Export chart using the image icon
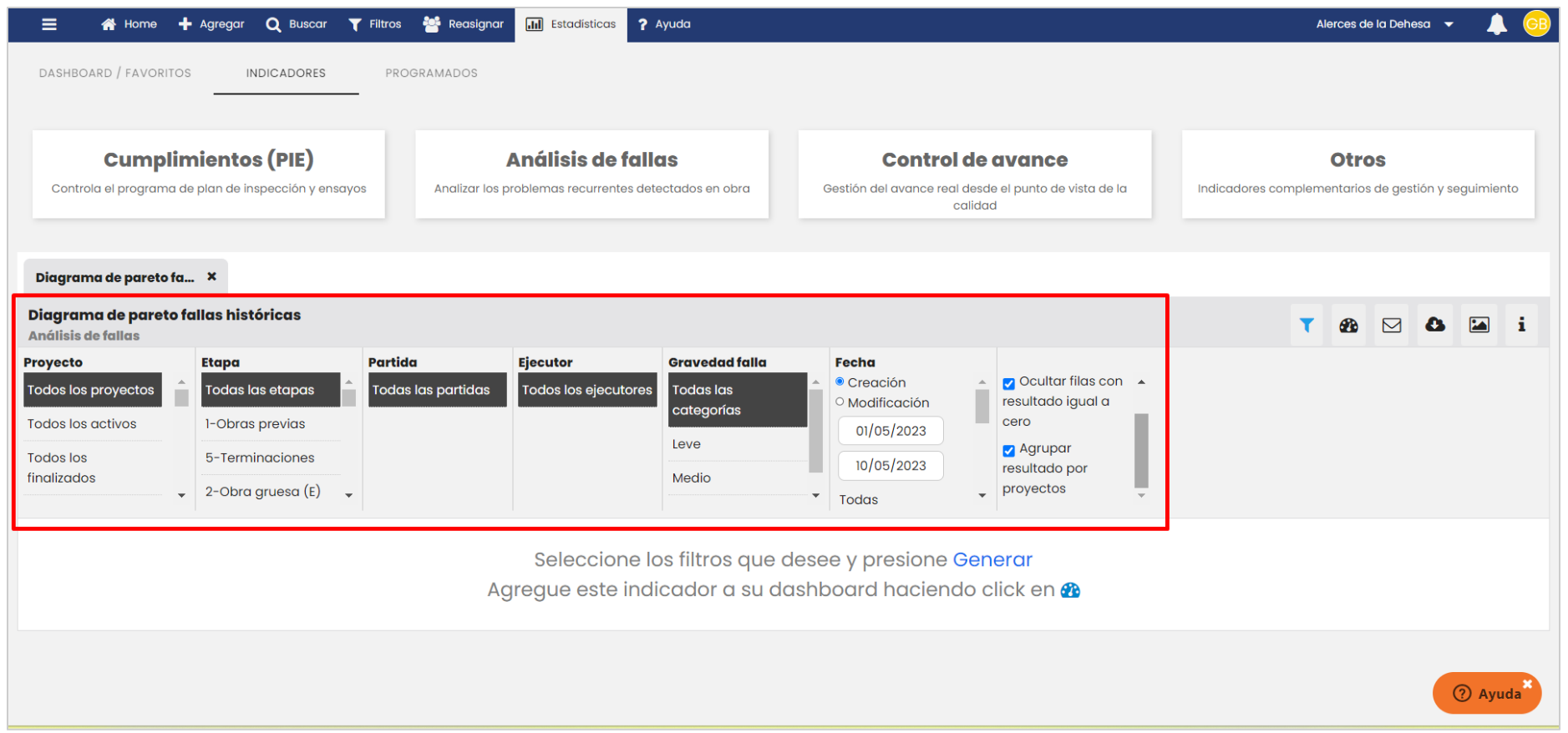1568x733 pixels. point(1479,325)
